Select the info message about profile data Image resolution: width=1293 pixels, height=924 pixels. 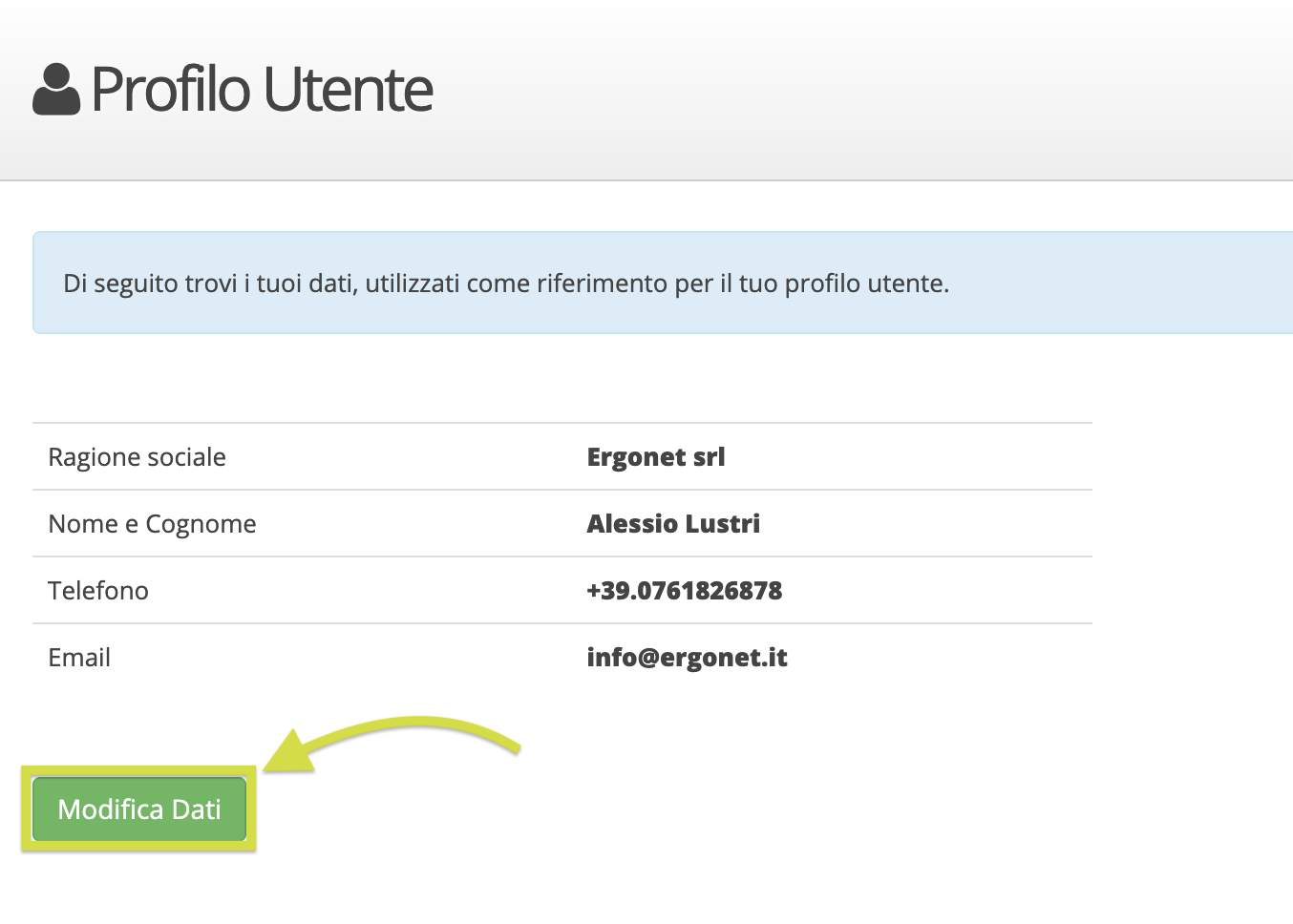pyautogui.click(x=504, y=283)
